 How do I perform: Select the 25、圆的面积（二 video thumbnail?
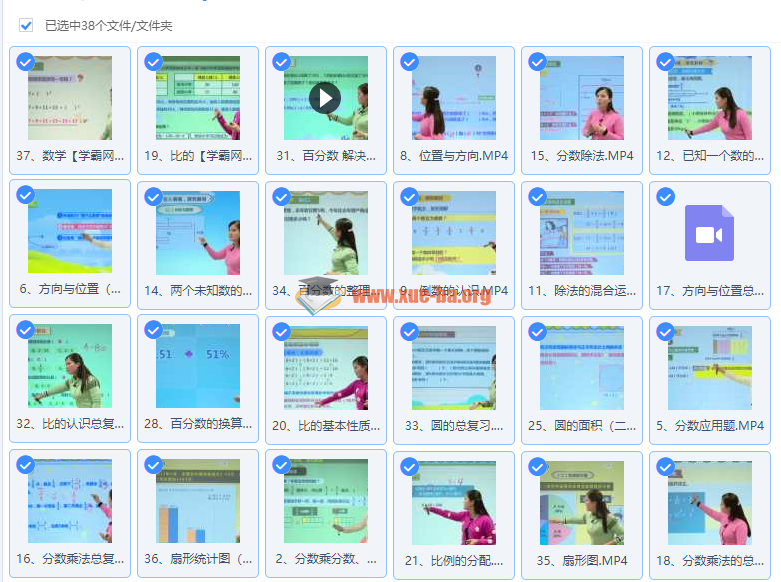click(581, 368)
